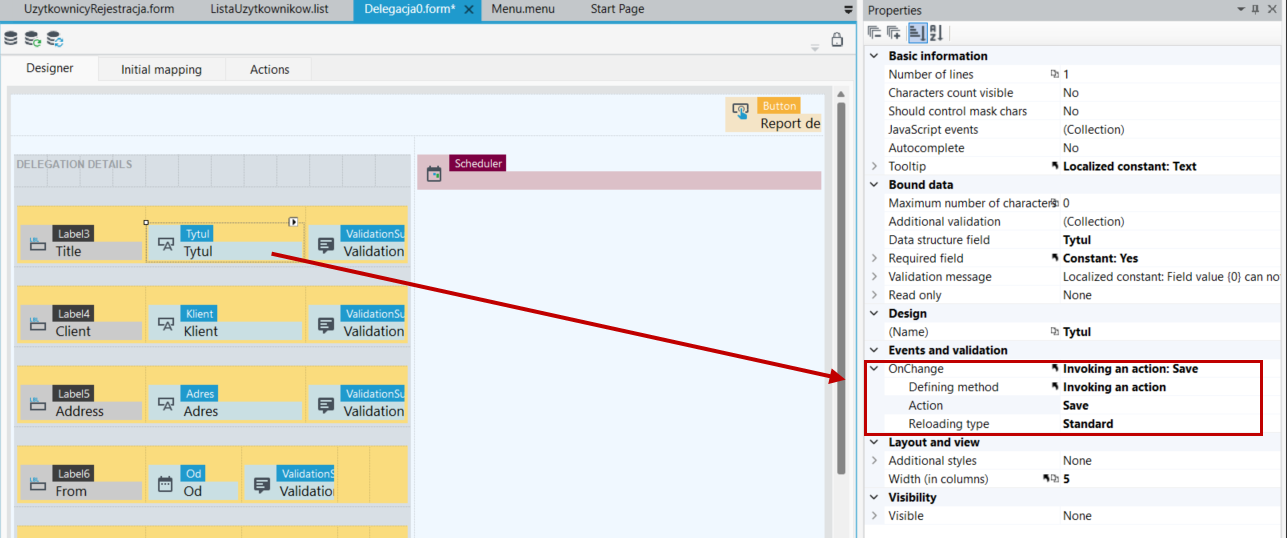Viewport: 1287px width, 538px height.
Task: Toggle categorized view in Properties panel
Action: click(x=917, y=33)
